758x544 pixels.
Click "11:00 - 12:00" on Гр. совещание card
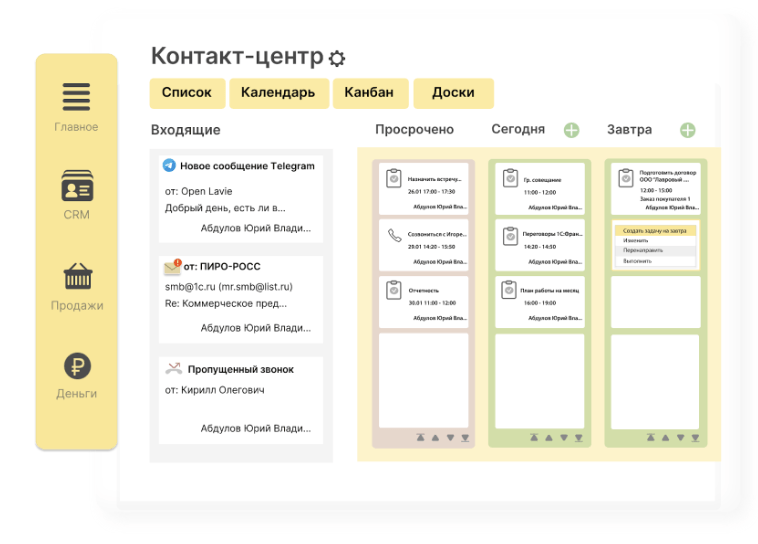[x=540, y=192]
